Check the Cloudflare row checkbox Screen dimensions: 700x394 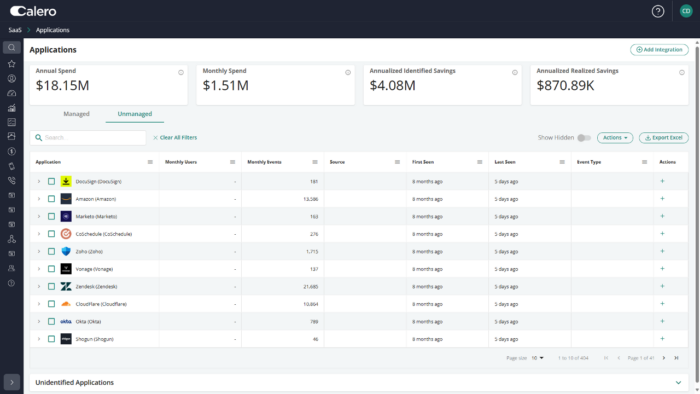pyautogui.click(x=51, y=303)
